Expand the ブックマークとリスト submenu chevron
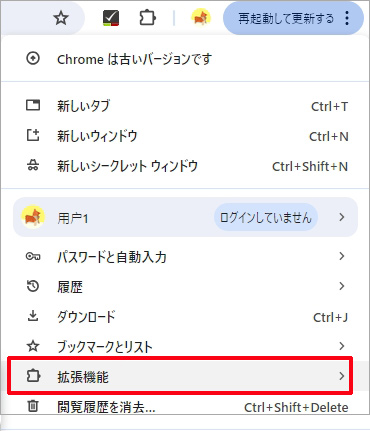Viewport: 370px width, 431px height. pyautogui.click(x=342, y=346)
